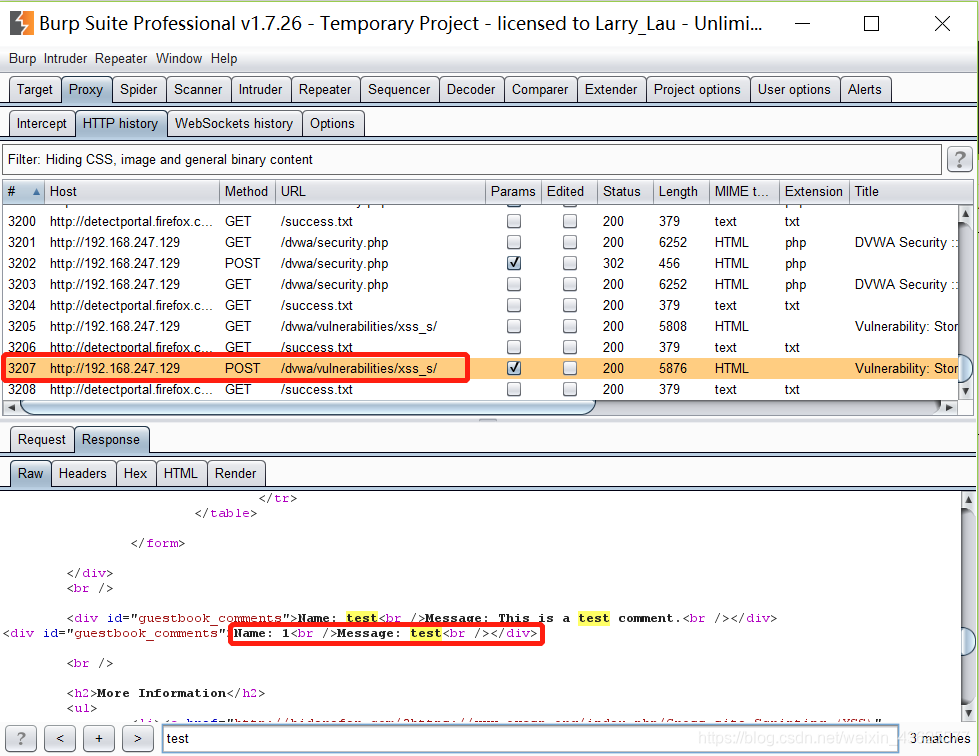Toggle Params checkbox for row 3200
Screen dimensions: 979x756
[514, 221]
